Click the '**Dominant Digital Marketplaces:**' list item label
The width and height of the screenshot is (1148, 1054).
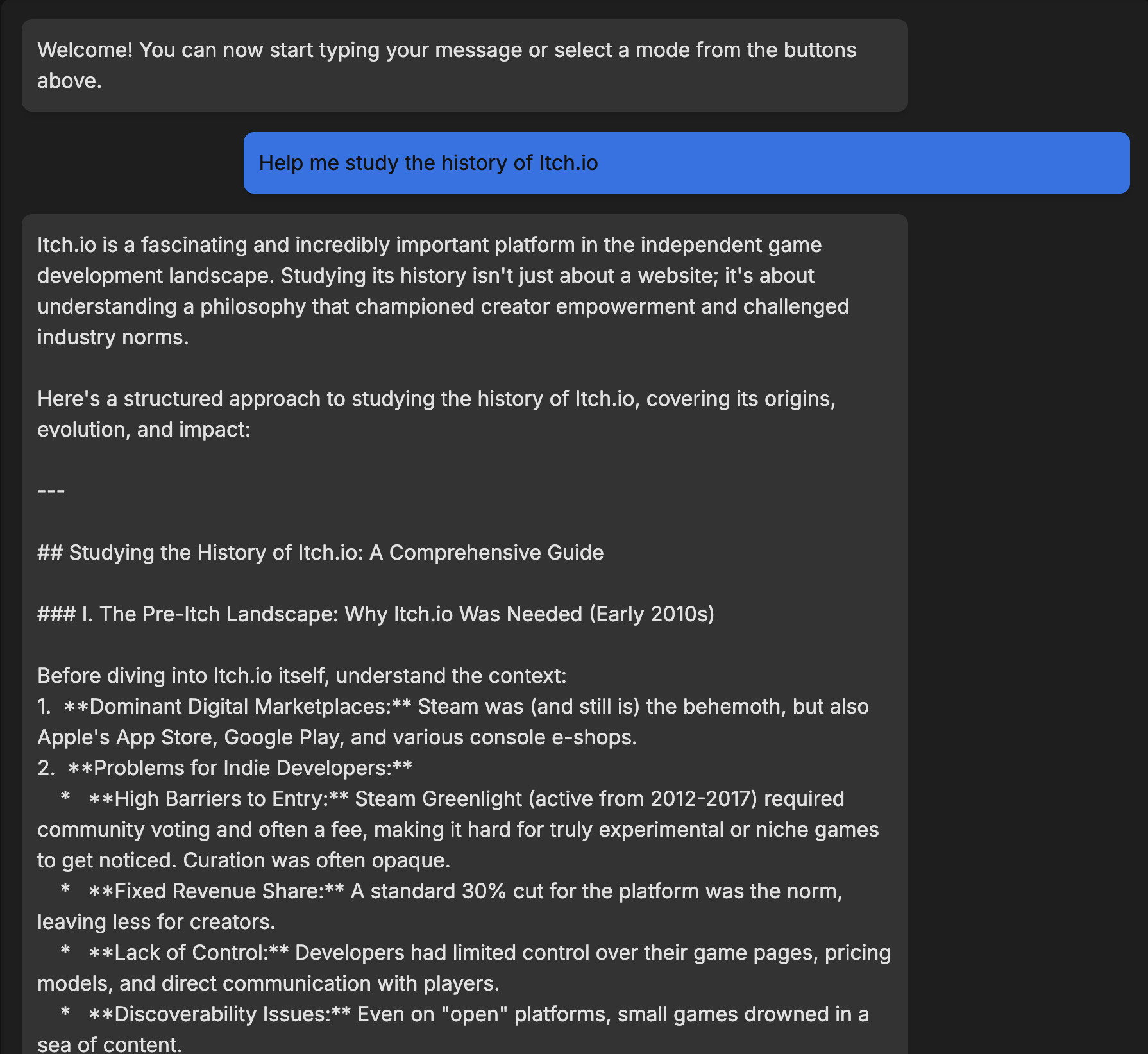click(237, 707)
